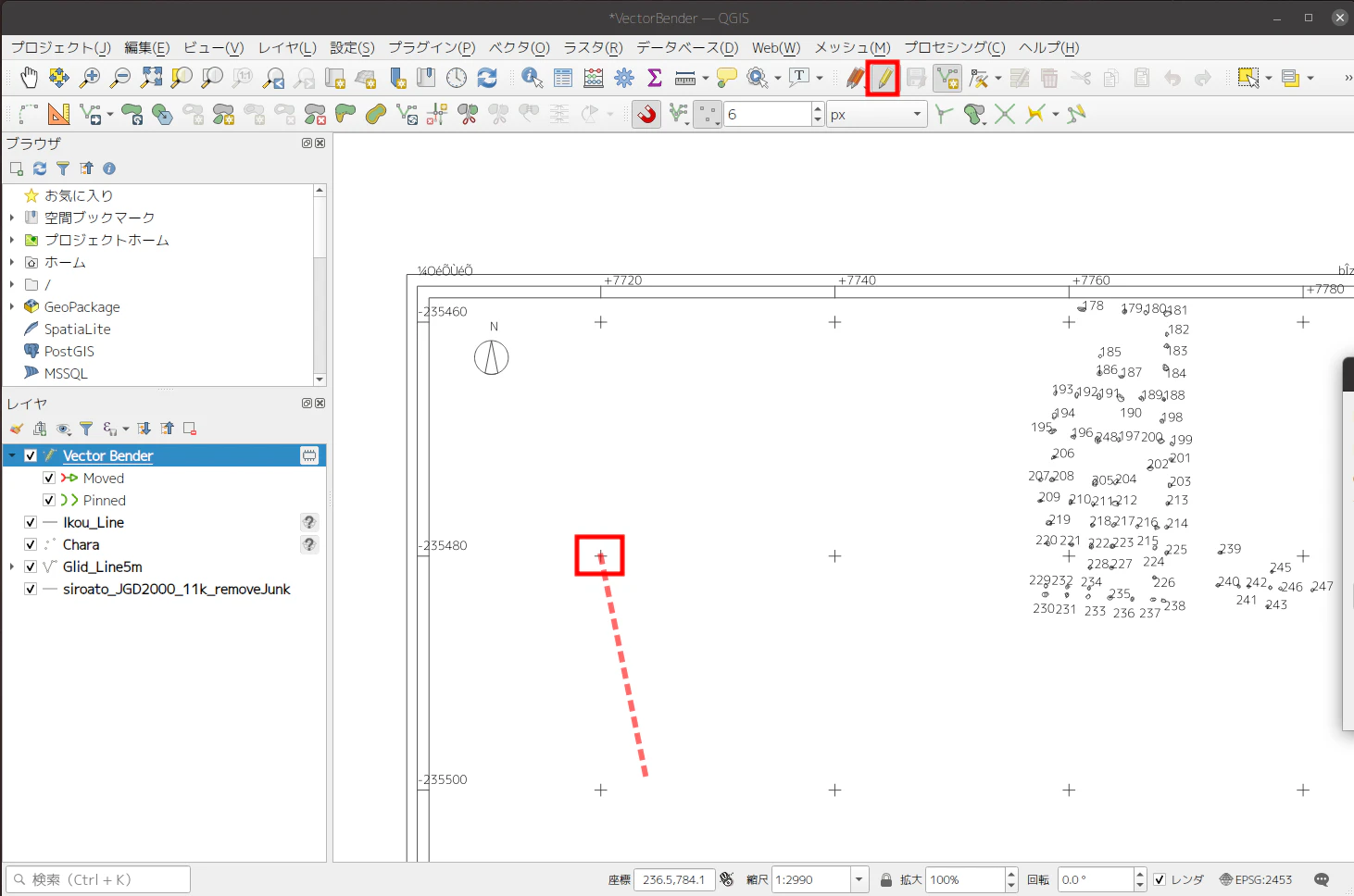Collapse Vector Bender group
Image resolution: width=1354 pixels, height=896 pixels.
tap(12, 455)
